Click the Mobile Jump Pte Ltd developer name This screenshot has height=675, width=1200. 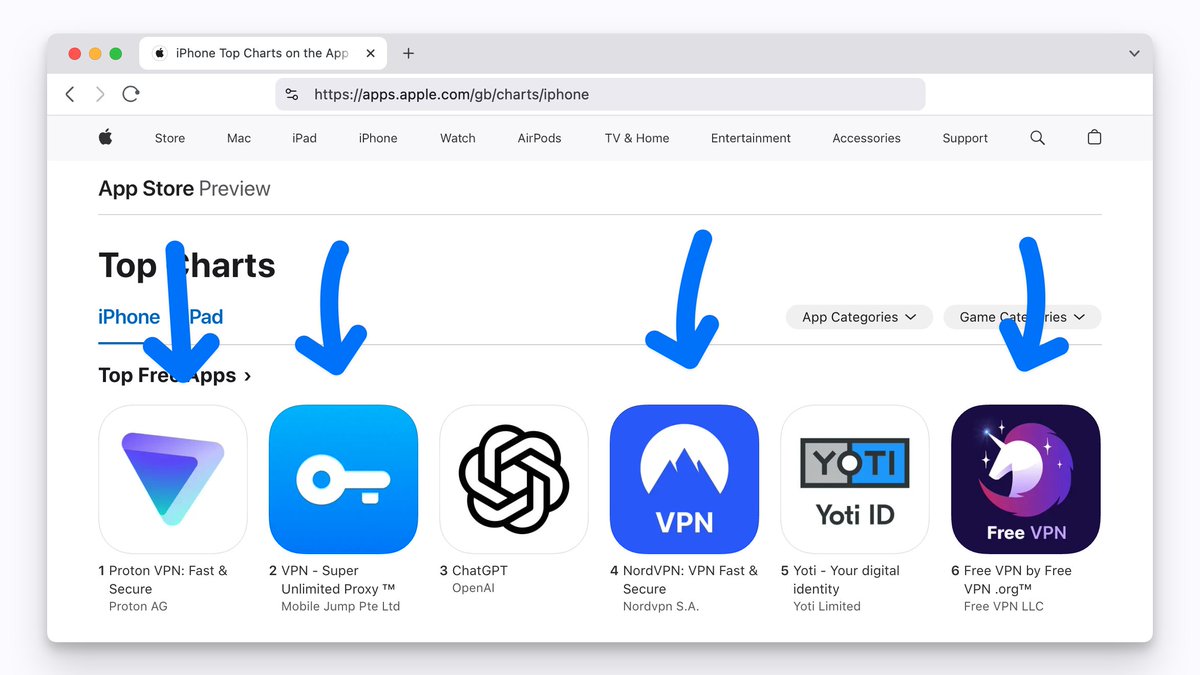(340, 607)
